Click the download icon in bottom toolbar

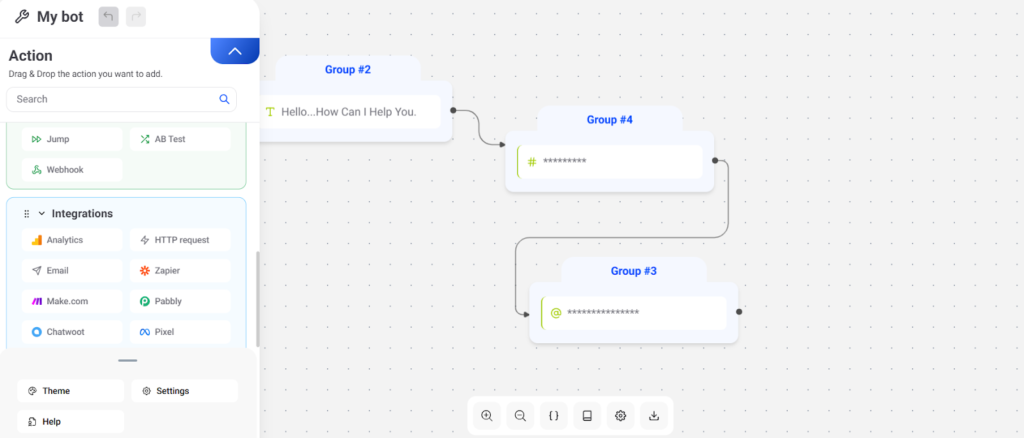654,416
